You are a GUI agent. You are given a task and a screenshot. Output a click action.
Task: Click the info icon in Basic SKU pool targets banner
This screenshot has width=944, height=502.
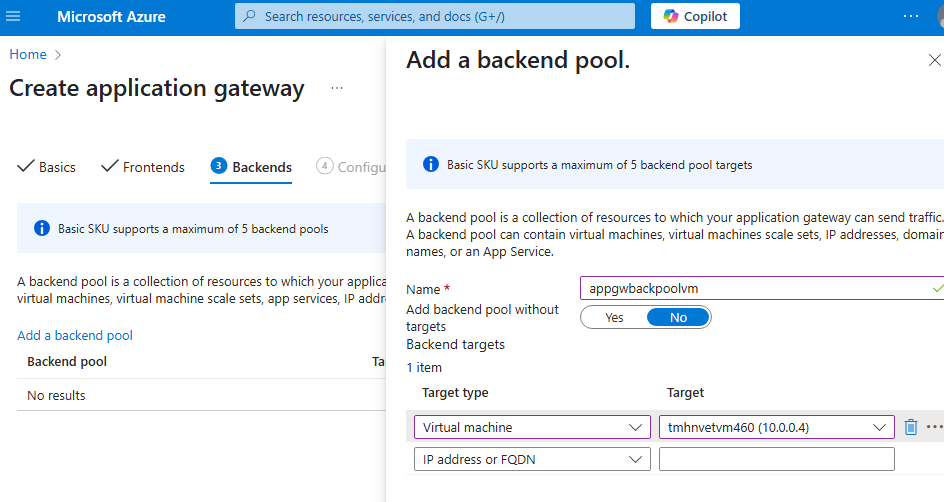coord(431,164)
